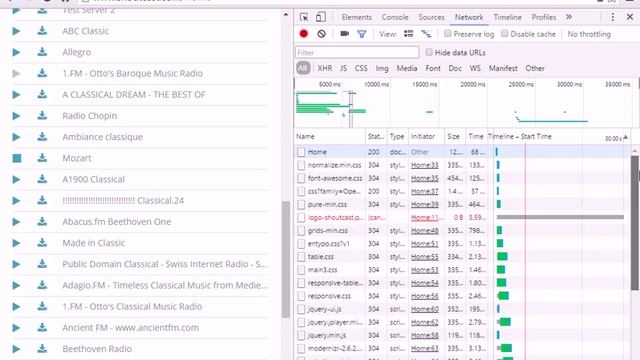Play A CLASSICAL DREAM station
This screenshot has width=640, height=360.
click(16, 95)
